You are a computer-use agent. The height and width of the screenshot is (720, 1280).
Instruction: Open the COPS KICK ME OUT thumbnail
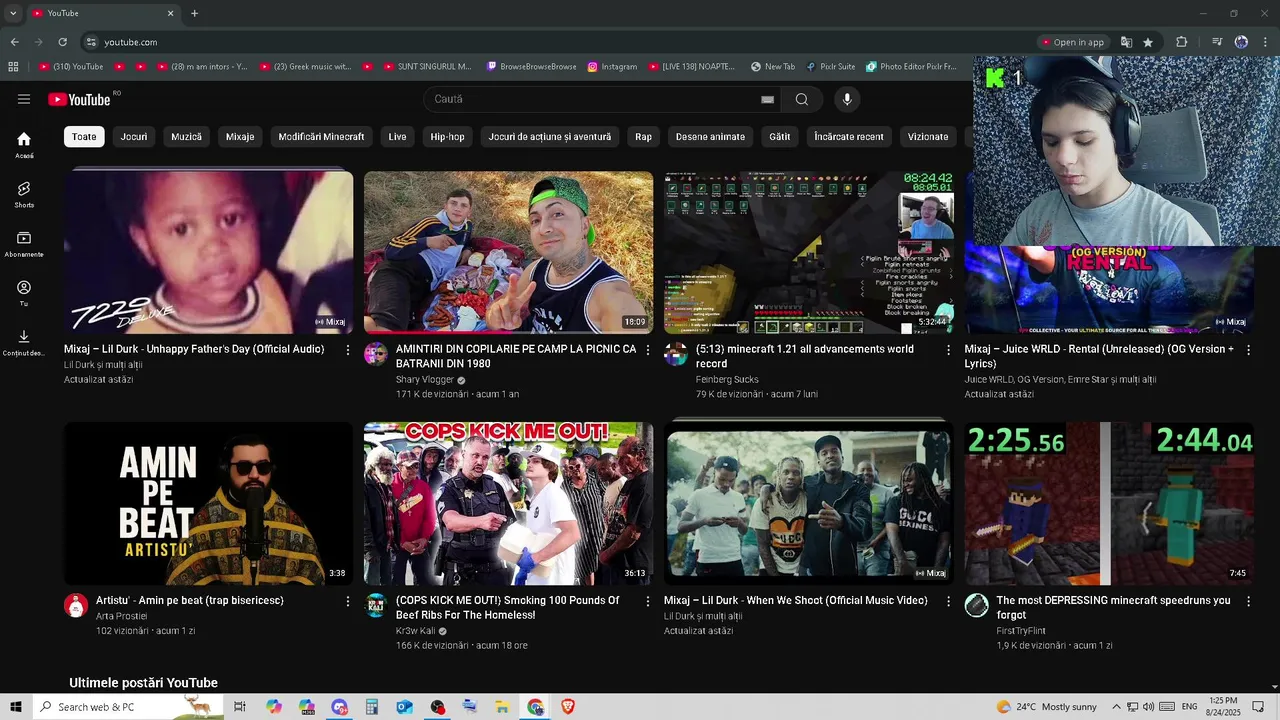coord(508,503)
